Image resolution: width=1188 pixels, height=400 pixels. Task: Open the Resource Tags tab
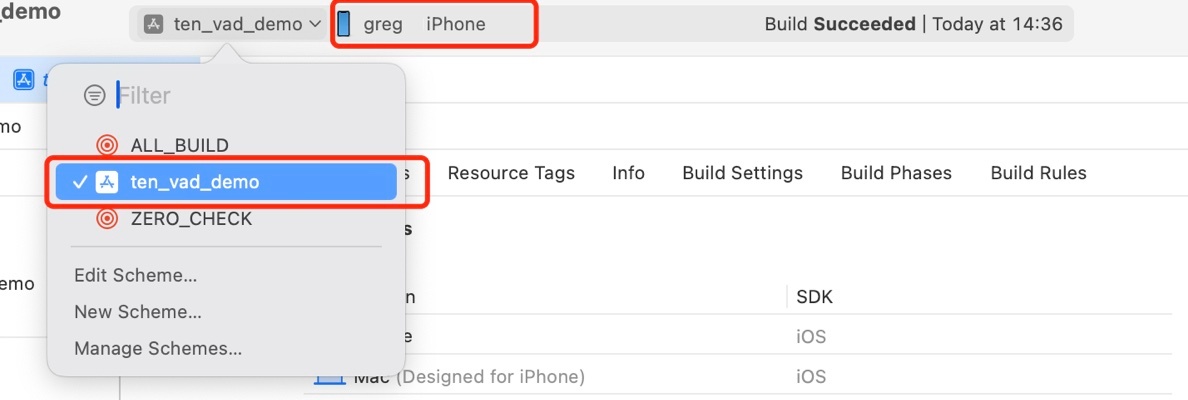511,173
